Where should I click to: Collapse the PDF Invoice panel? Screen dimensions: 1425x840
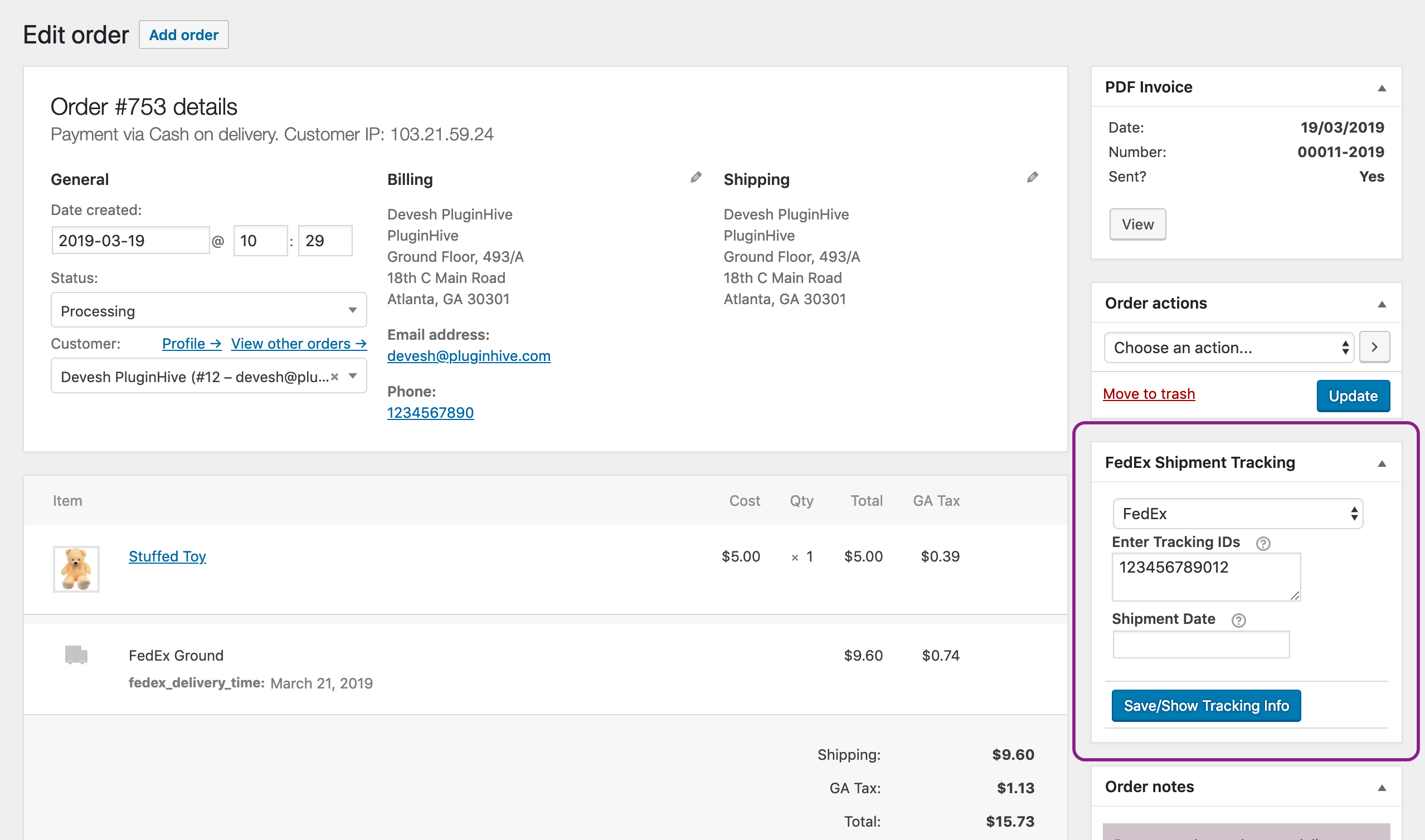click(1382, 89)
